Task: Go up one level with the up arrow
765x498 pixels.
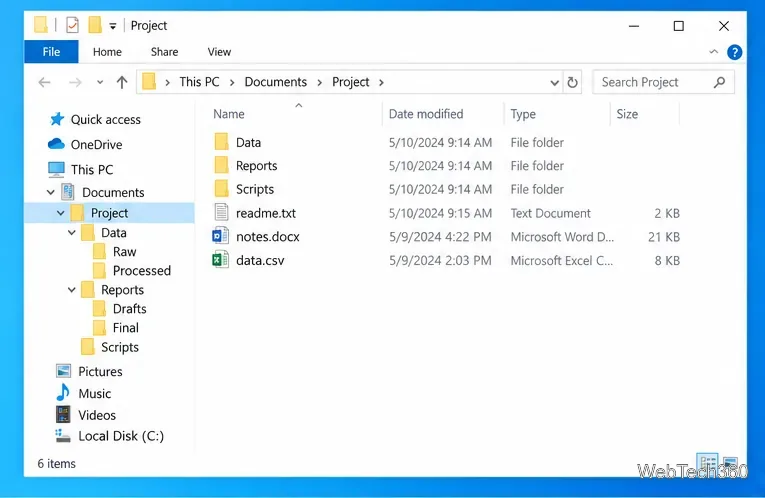Action: tap(122, 82)
